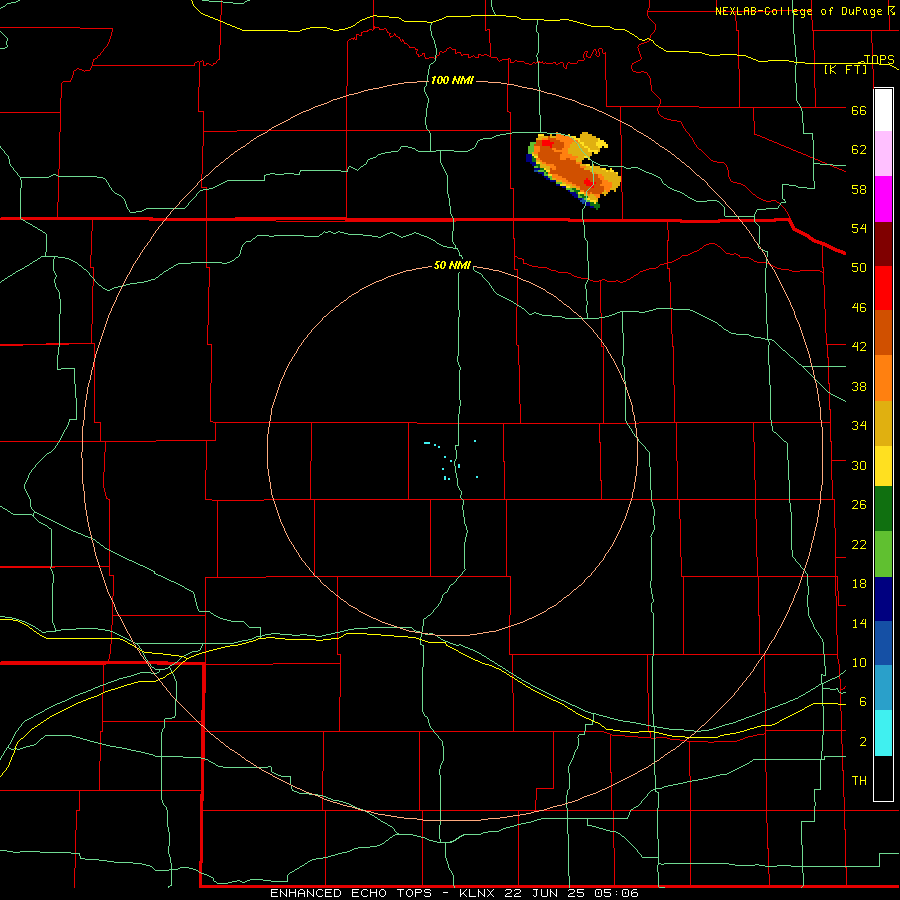
Task: Click the 6 label on the legend
Action: pyautogui.click(x=863, y=701)
